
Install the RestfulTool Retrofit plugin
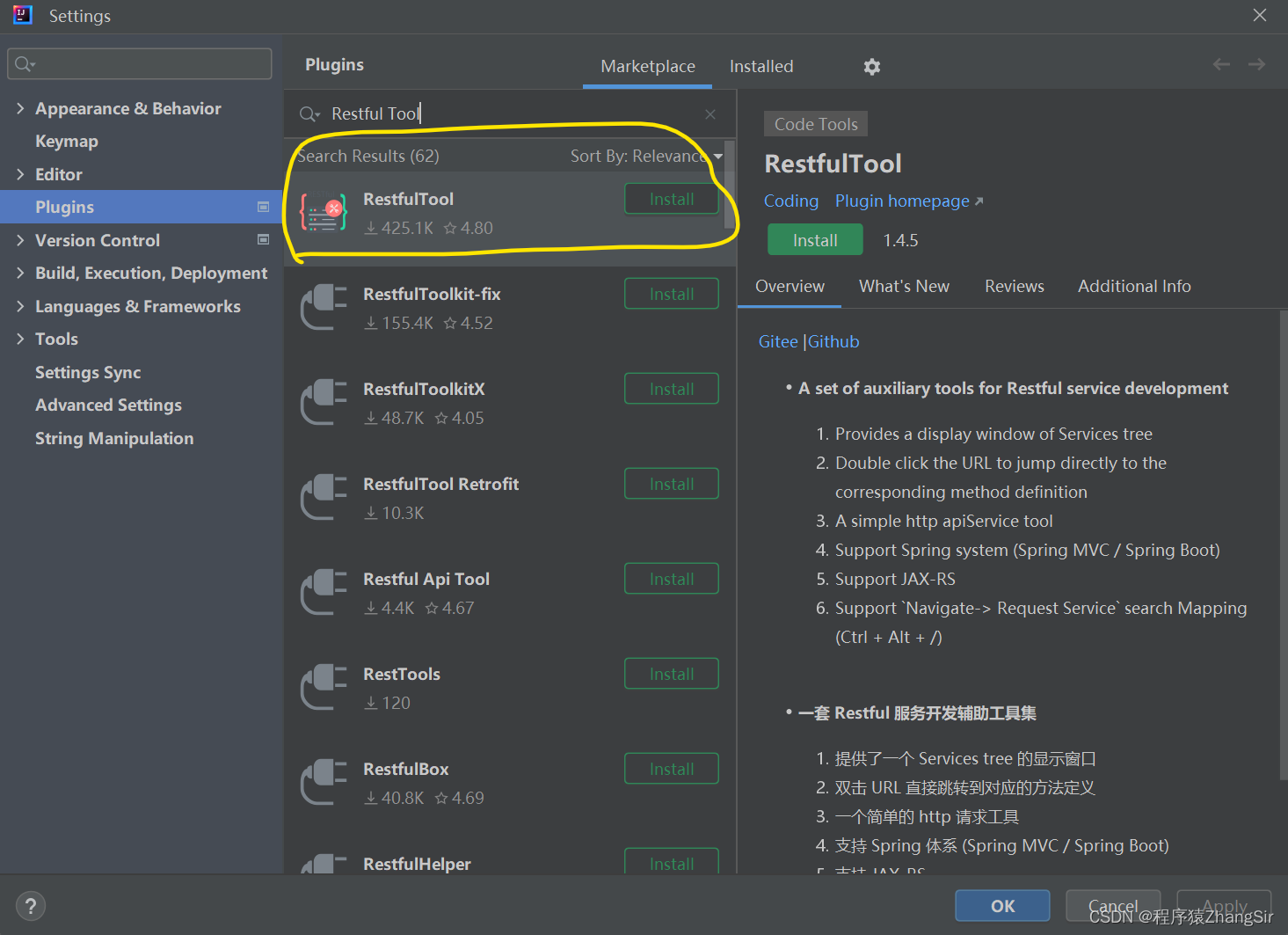(672, 484)
